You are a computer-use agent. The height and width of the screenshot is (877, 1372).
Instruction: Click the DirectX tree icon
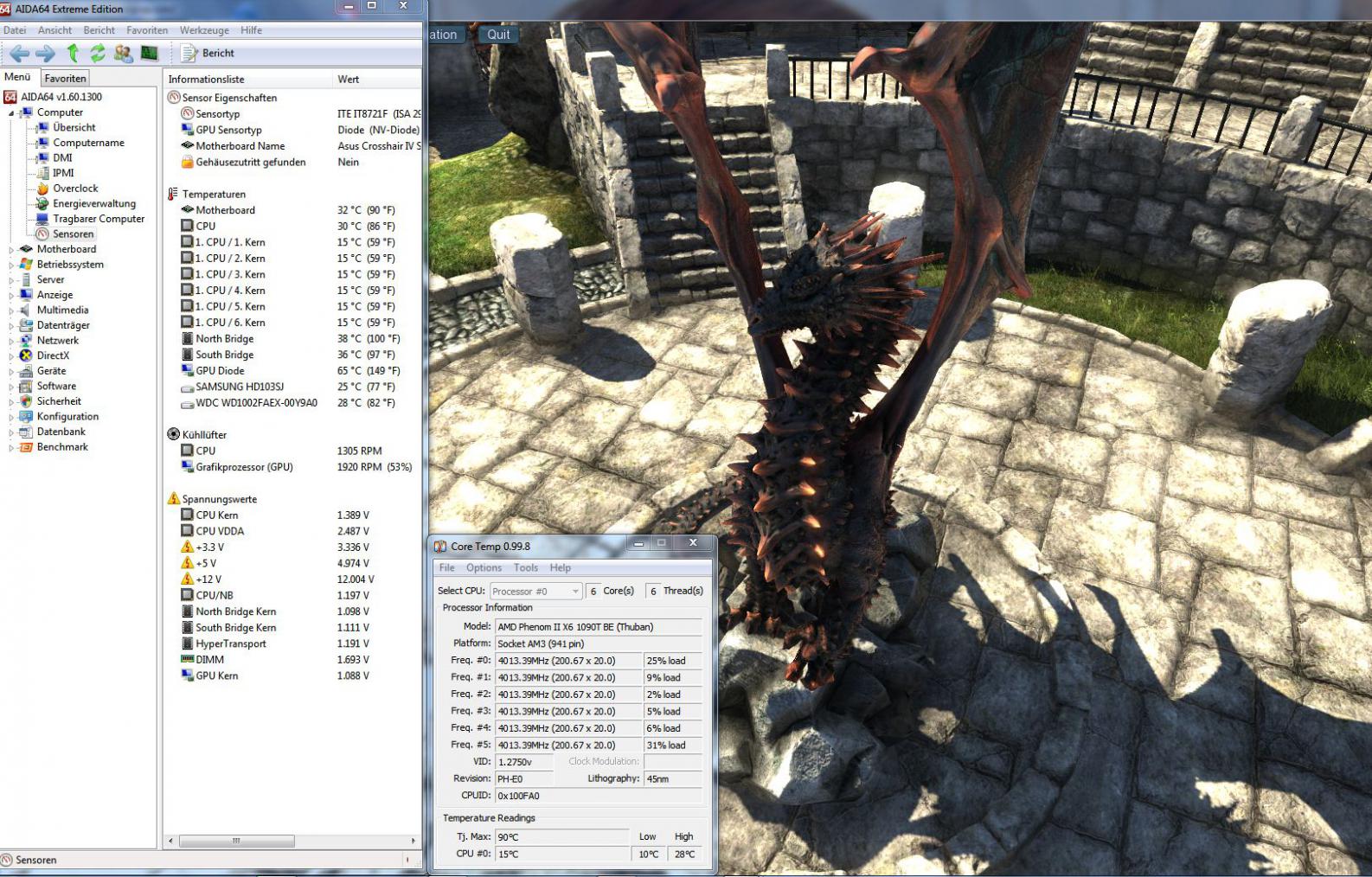(26, 355)
